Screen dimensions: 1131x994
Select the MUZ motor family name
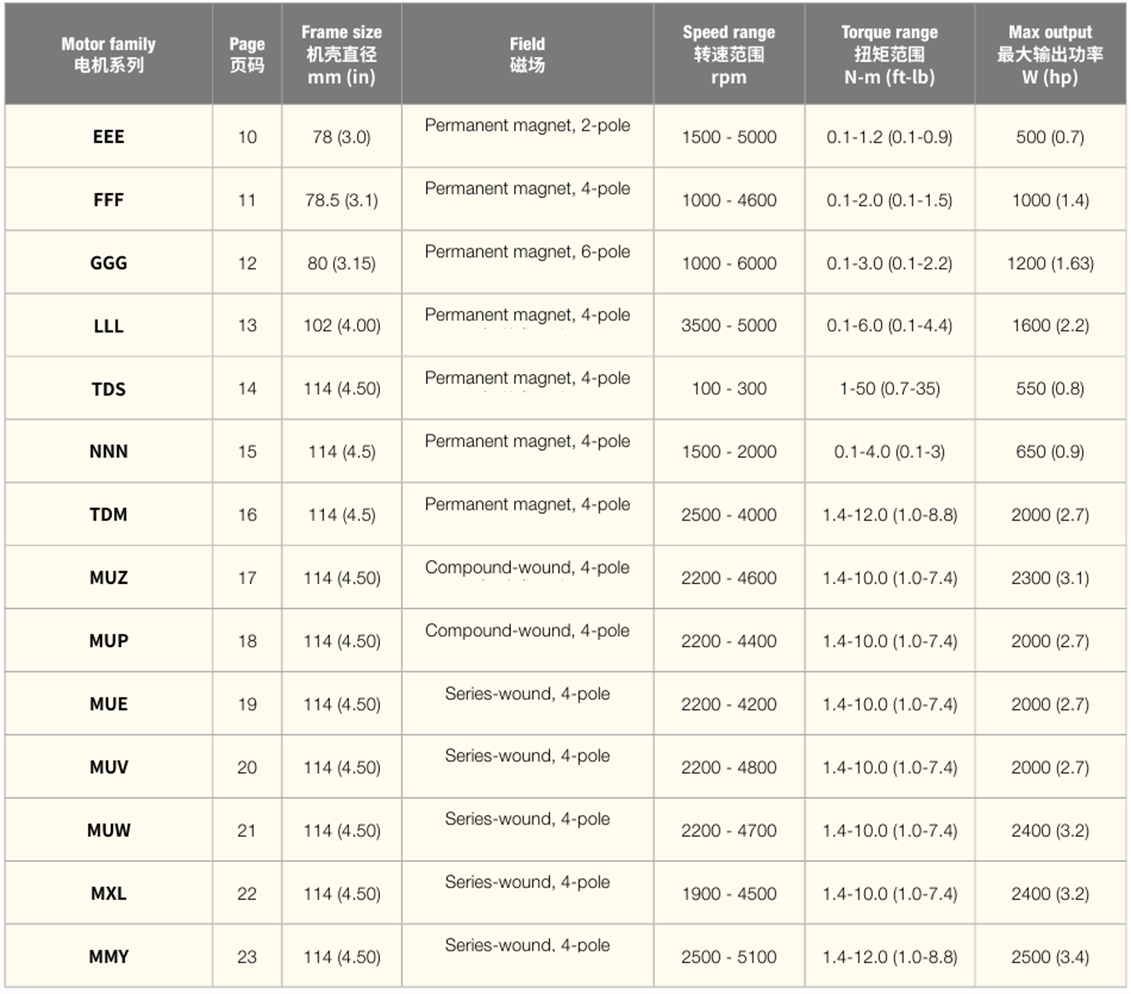[x=108, y=578]
